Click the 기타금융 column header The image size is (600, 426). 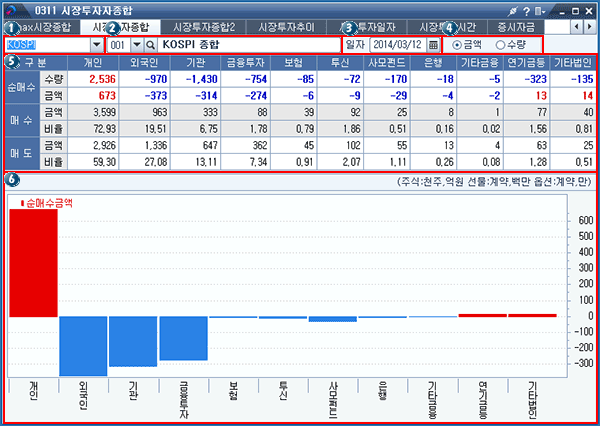coord(480,62)
